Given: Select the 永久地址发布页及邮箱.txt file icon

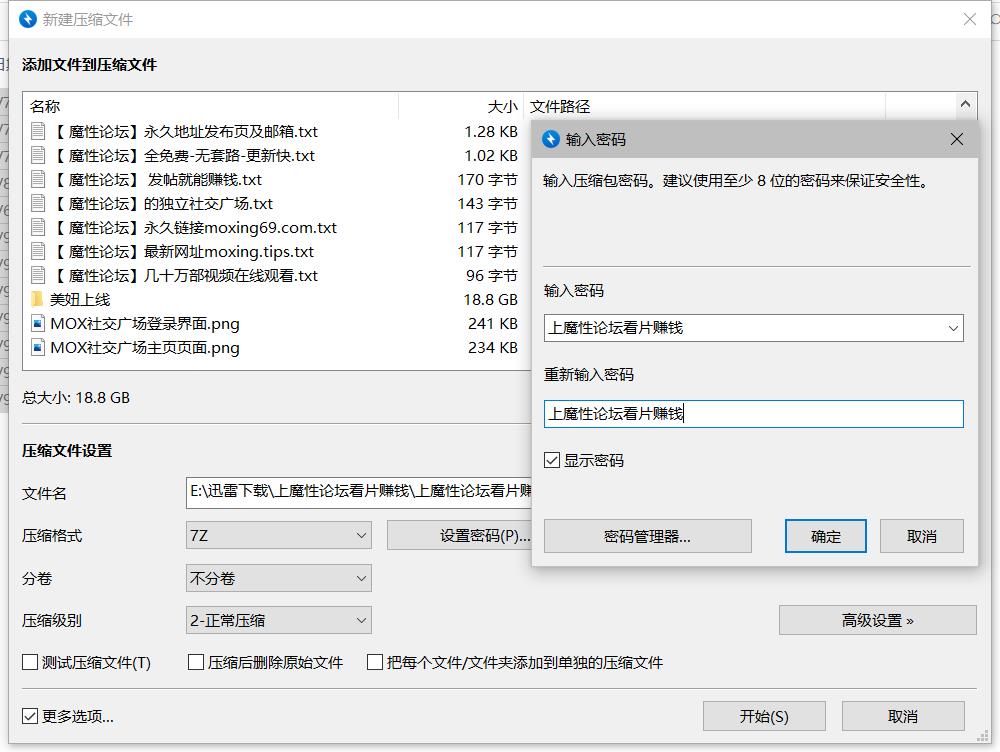Looking at the screenshot, I should (38, 131).
